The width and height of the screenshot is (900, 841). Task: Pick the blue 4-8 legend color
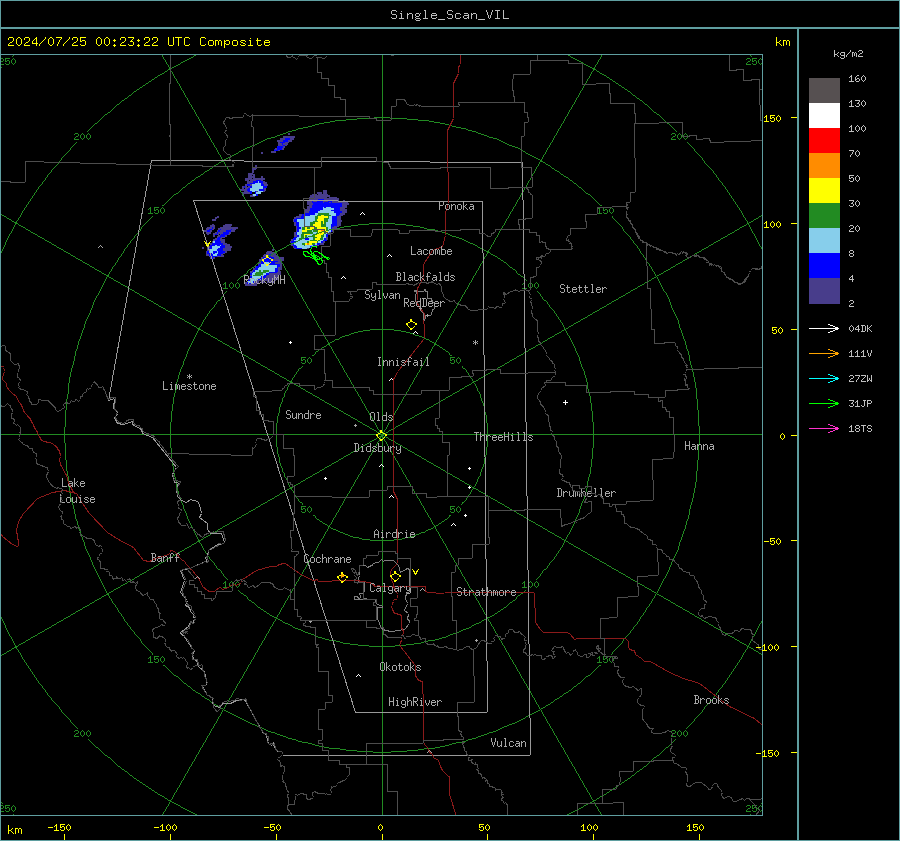tap(824, 266)
